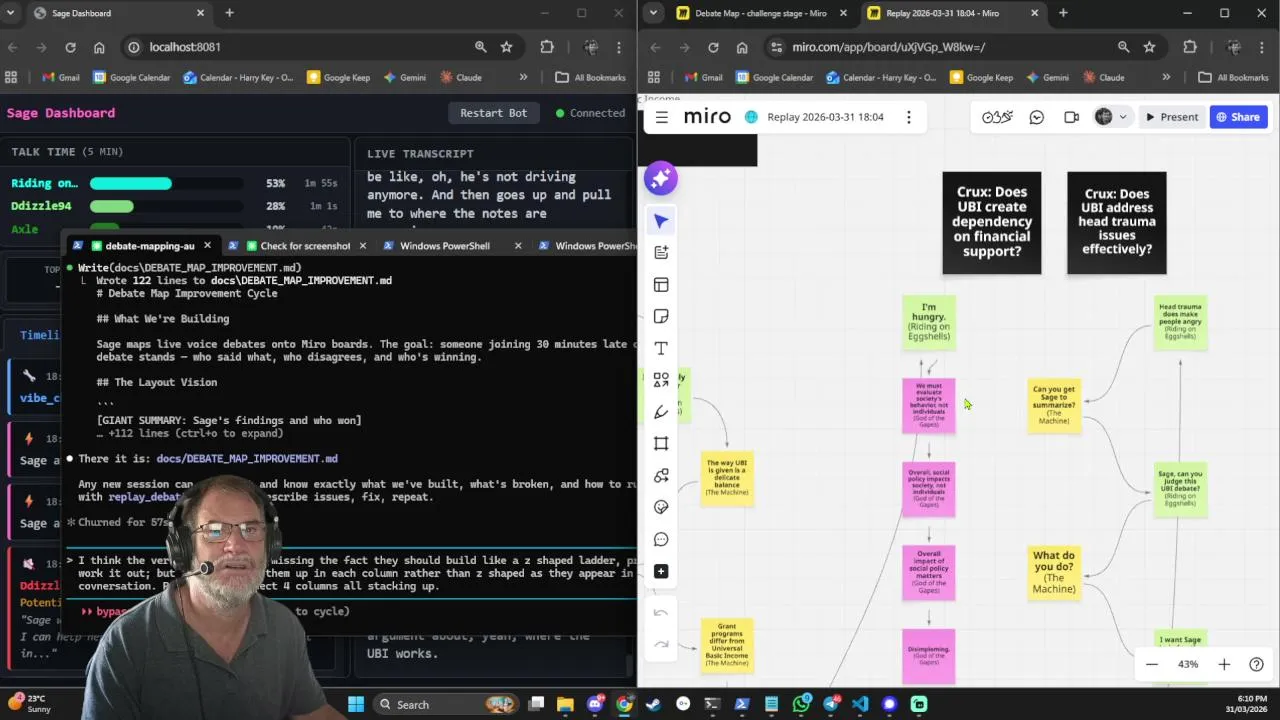This screenshot has height=720, width=1280.
Task: Select green 'I'm hungry' sticky note
Action: [x=929, y=322]
